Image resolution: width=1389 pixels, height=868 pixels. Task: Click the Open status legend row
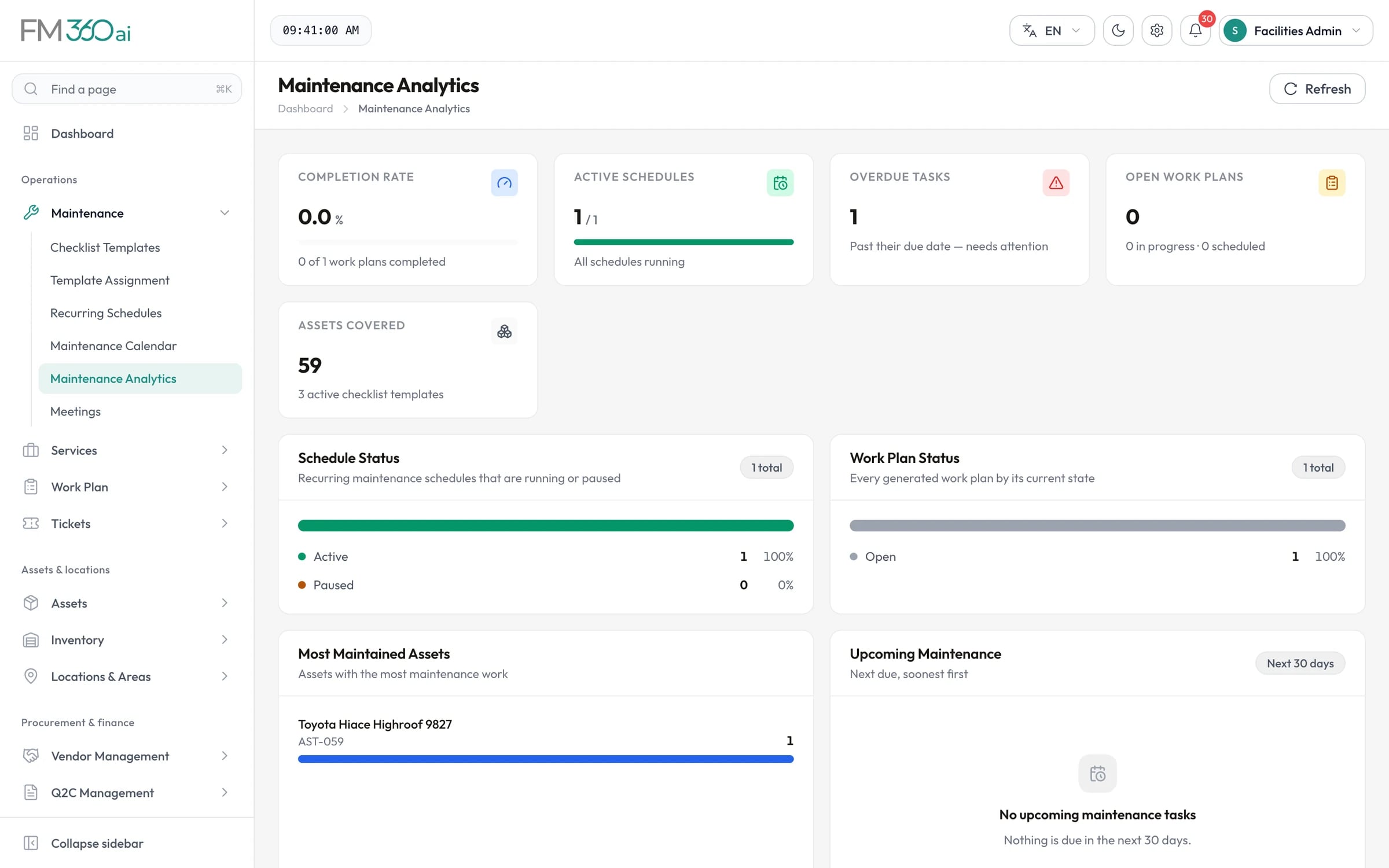pyautogui.click(x=1097, y=557)
